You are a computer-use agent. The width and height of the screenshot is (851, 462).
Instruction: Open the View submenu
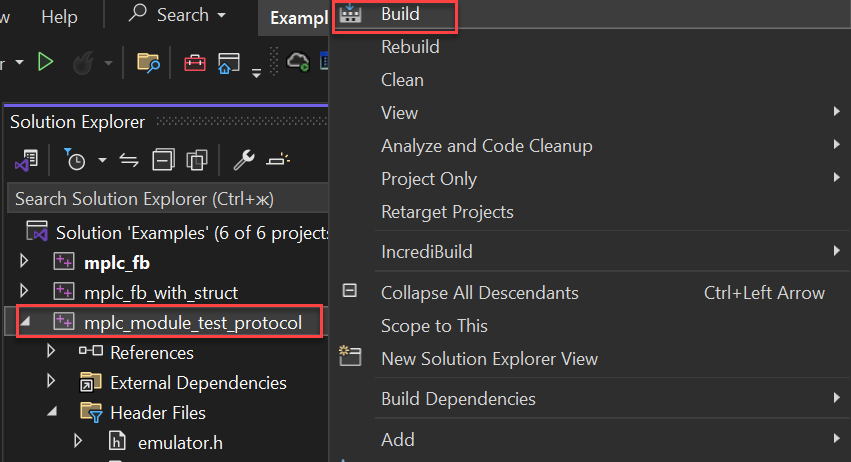[x=399, y=113]
